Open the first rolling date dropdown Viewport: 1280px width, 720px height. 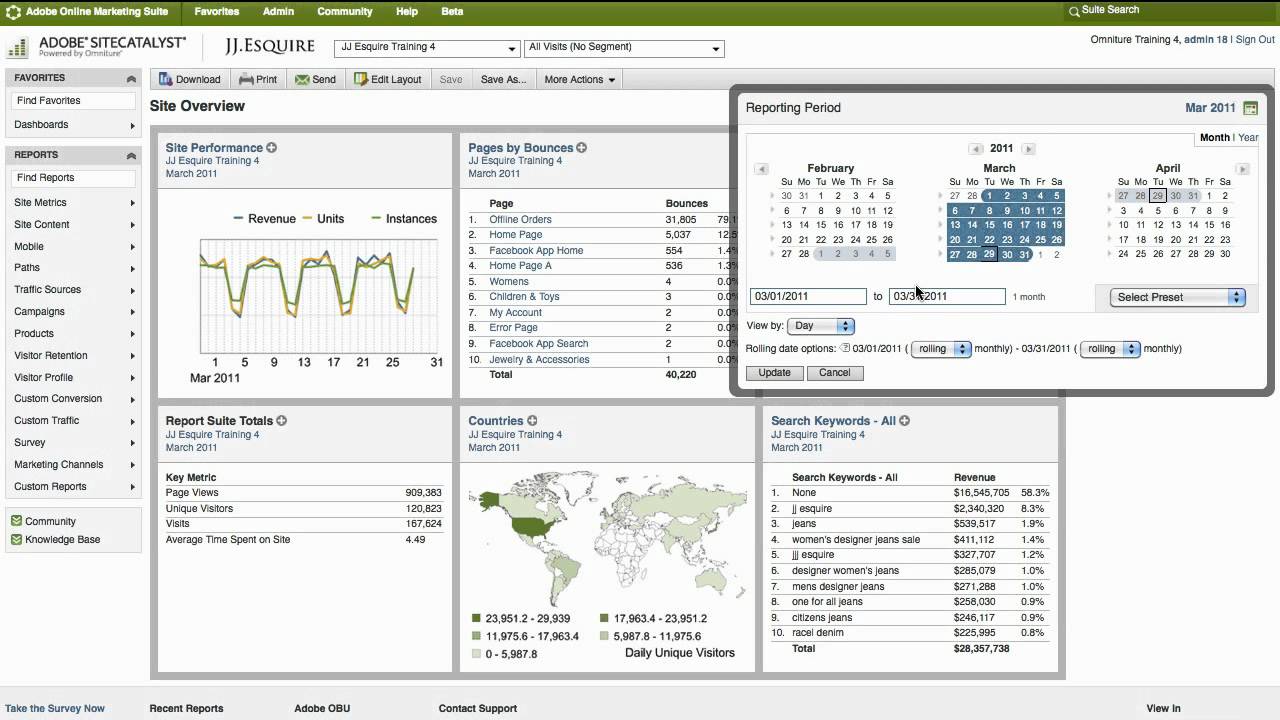[x=941, y=349]
